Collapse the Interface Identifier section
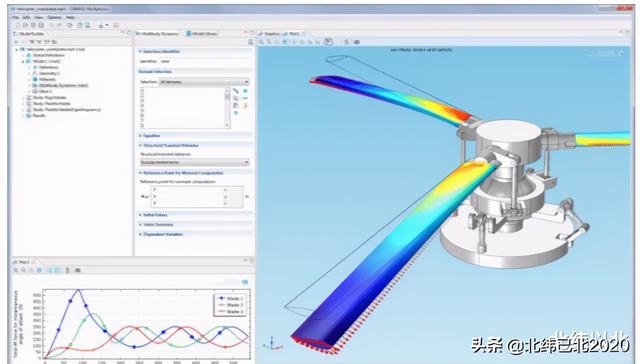Screen dimensions: 640x364 point(141,51)
